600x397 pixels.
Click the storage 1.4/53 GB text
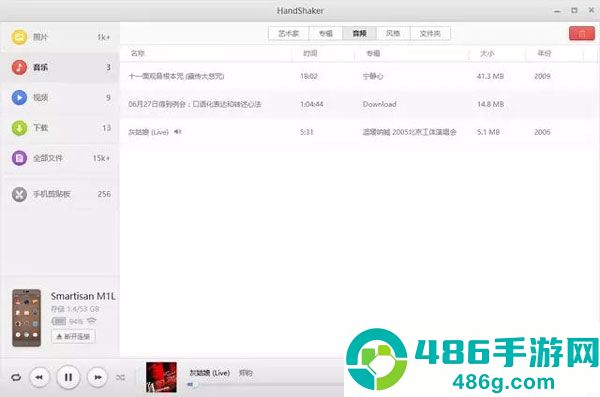pyautogui.click(x=75, y=309)
